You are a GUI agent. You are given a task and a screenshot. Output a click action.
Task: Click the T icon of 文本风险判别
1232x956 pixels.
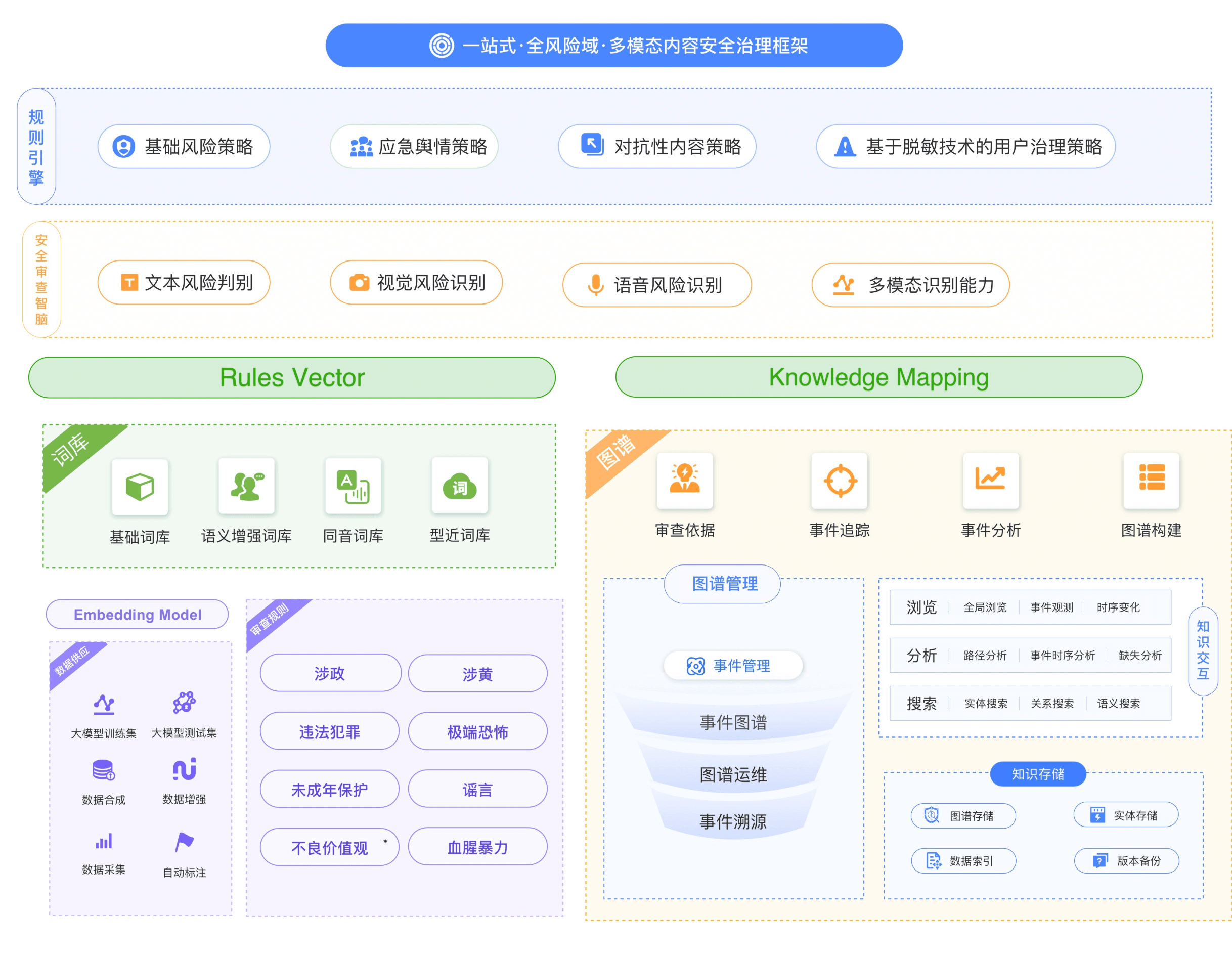[x=129, y=282]
